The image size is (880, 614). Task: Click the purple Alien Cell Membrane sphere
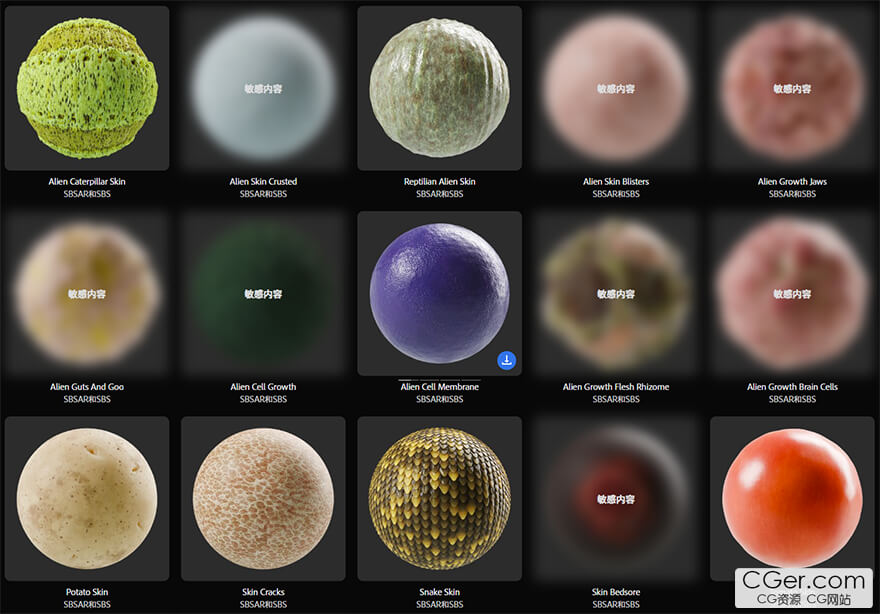coord(439,293)
